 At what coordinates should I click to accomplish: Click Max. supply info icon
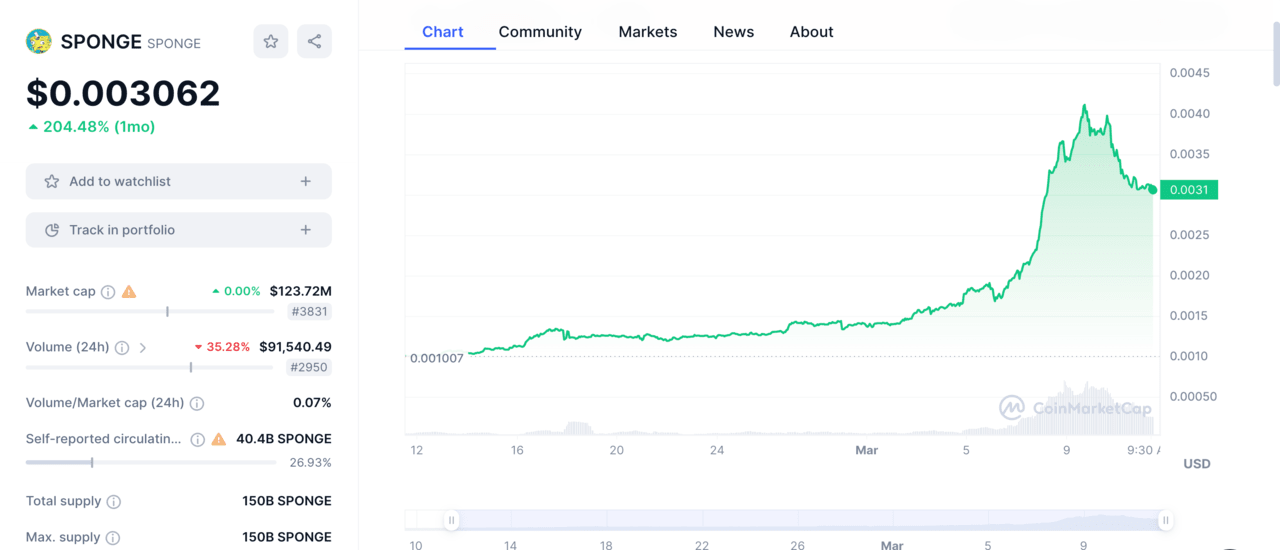pyautogui.click(x=113, y=538)
